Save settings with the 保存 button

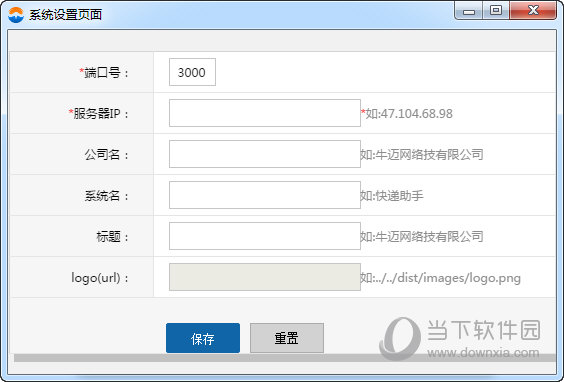coord(203,338)
